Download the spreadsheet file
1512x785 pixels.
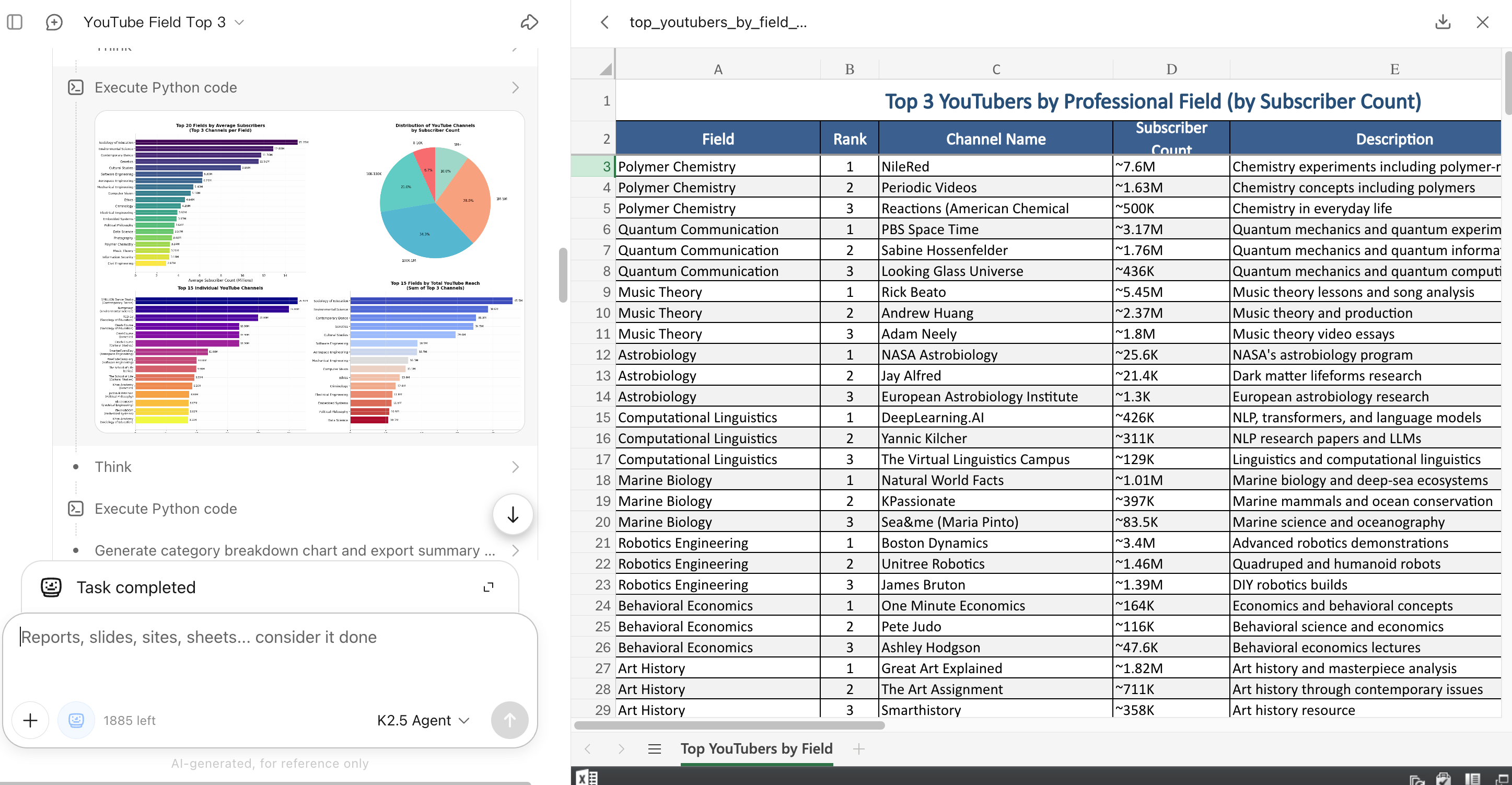1442,22
